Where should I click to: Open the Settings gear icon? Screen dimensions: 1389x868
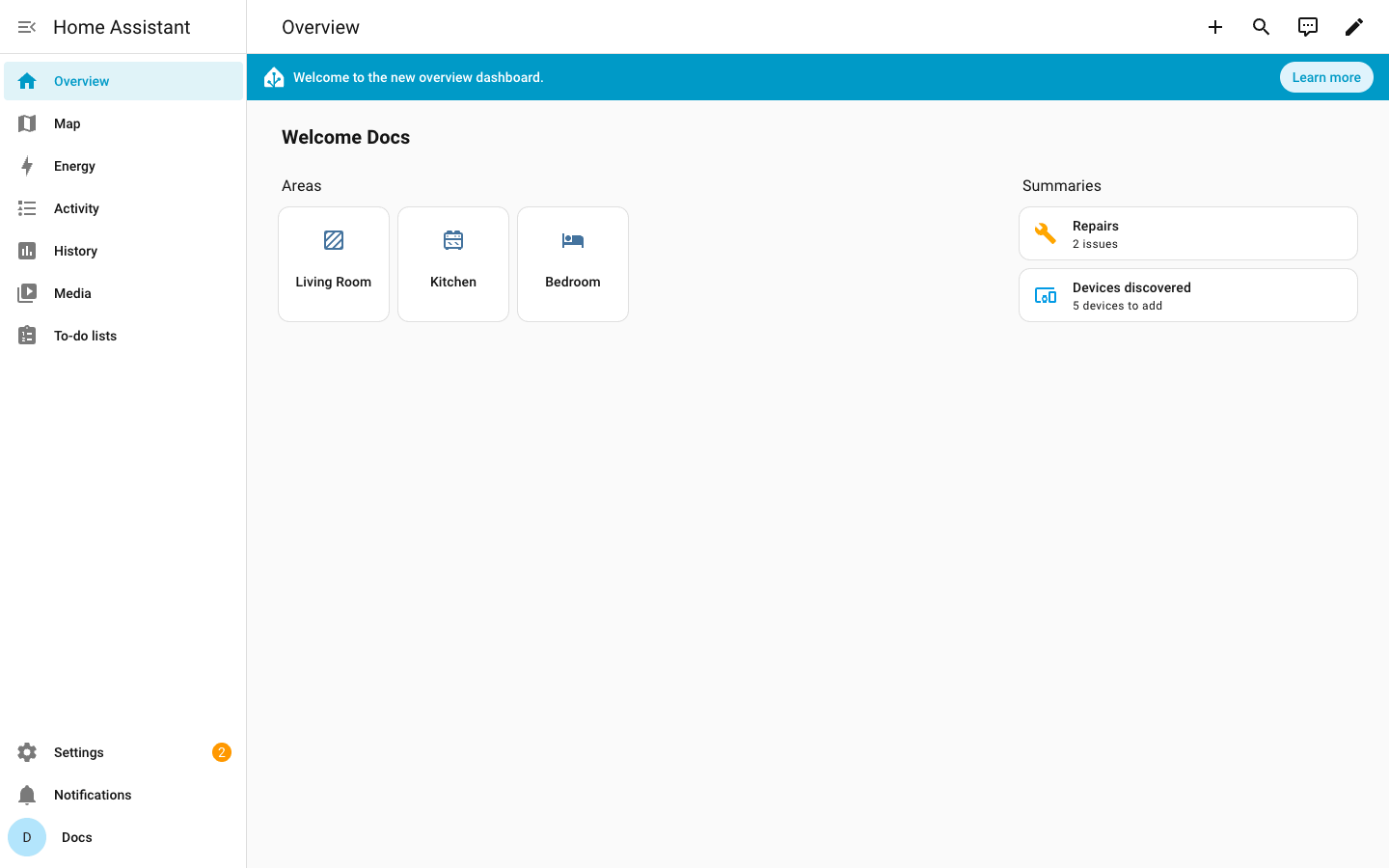[27, 752]
